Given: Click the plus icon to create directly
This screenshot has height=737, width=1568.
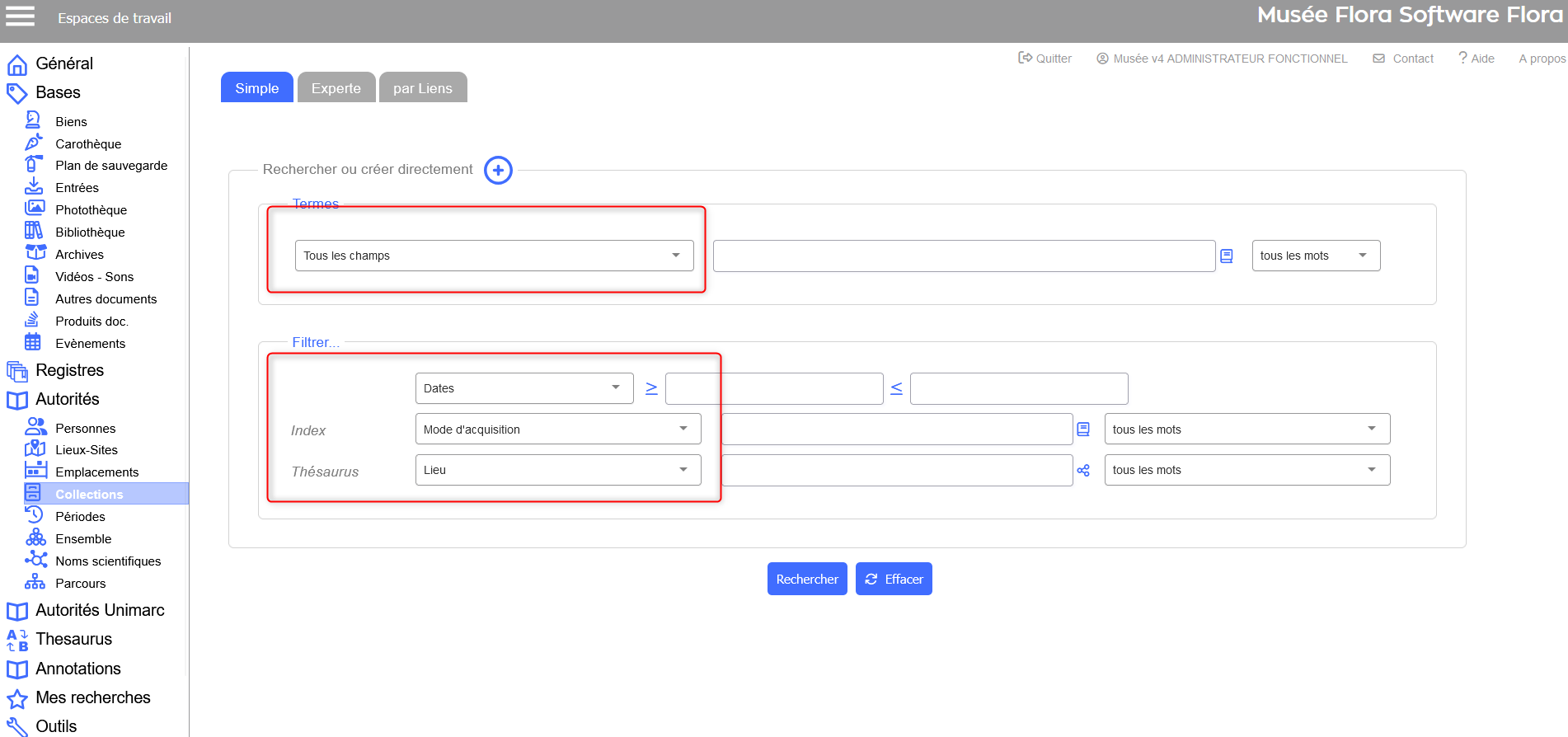Looking at the screenshot, I should coord(498,171).
